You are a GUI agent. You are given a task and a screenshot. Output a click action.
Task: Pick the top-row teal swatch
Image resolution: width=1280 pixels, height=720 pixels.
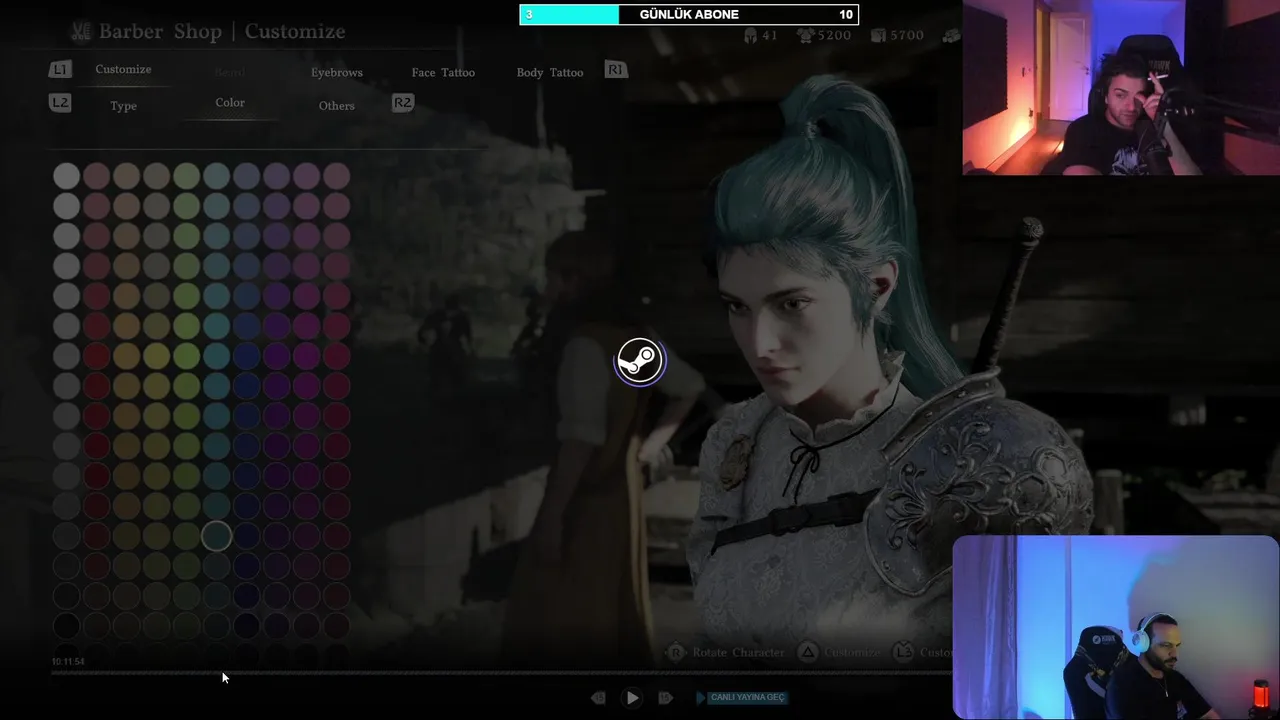tap(216, 176)
